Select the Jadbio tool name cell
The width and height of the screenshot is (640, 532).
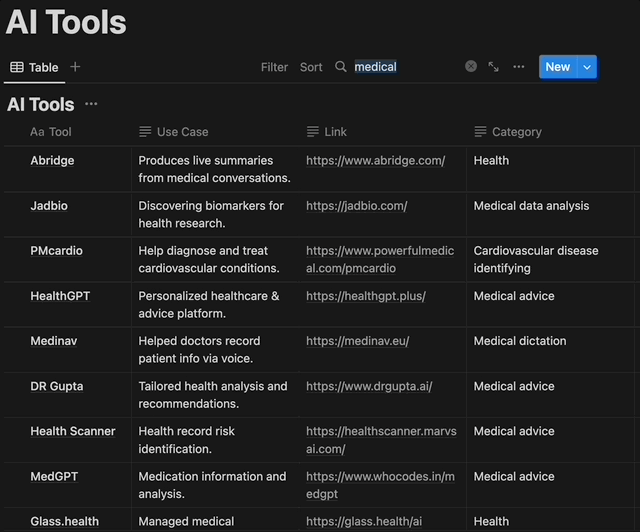[68, 214]
